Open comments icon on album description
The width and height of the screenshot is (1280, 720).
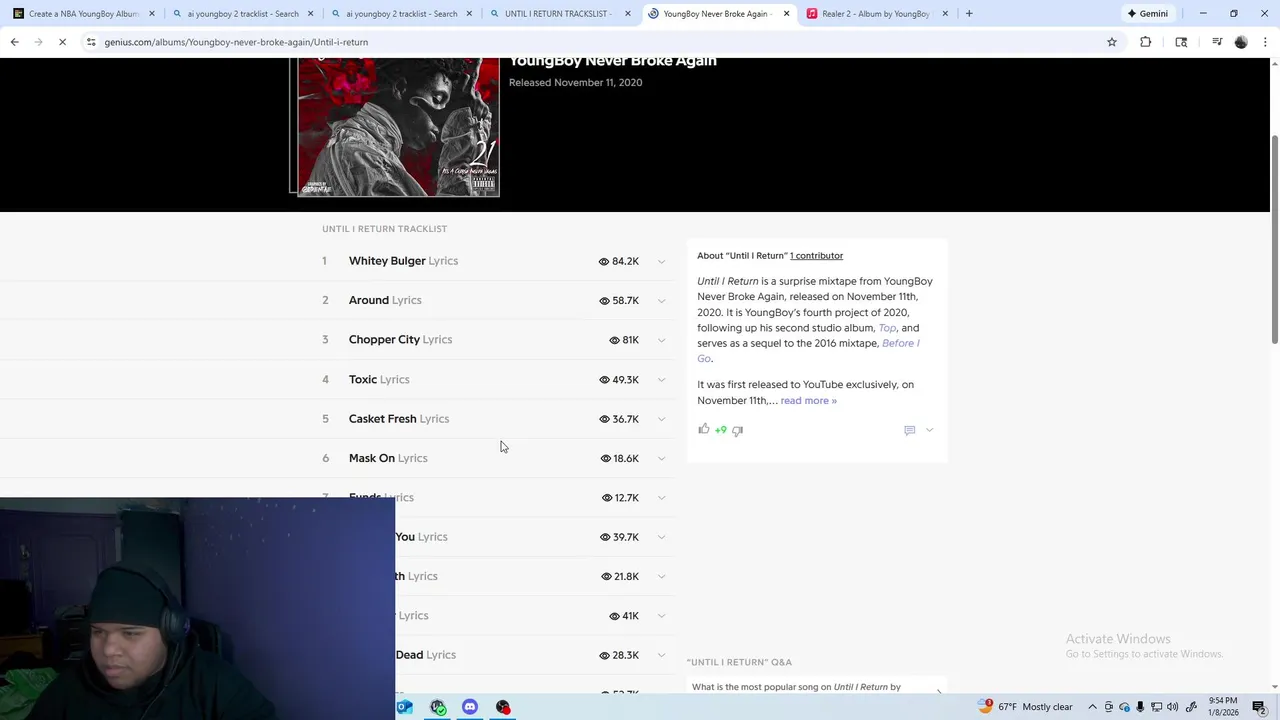[x=909, y=430]
